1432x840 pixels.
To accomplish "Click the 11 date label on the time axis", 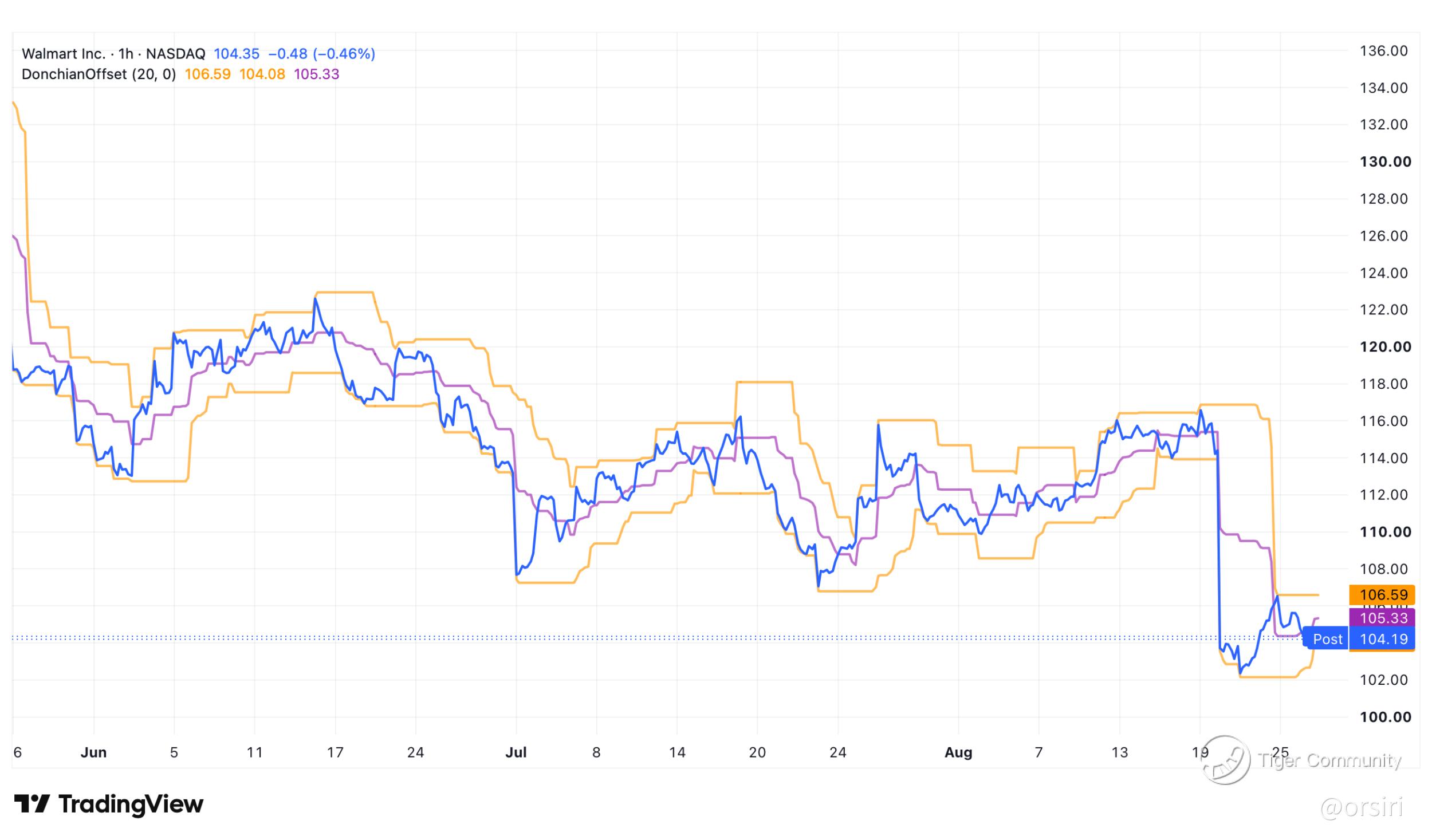I will click(254, 752).
